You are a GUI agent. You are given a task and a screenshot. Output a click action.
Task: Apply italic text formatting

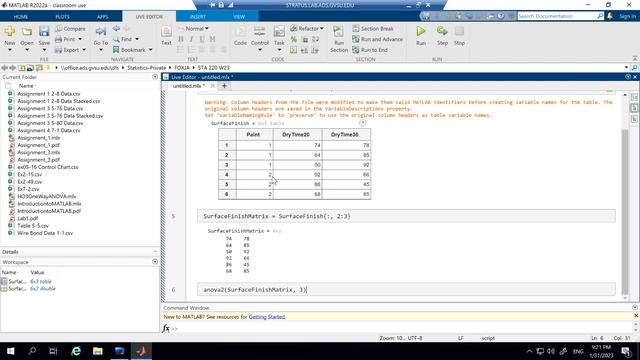(191, 39)
